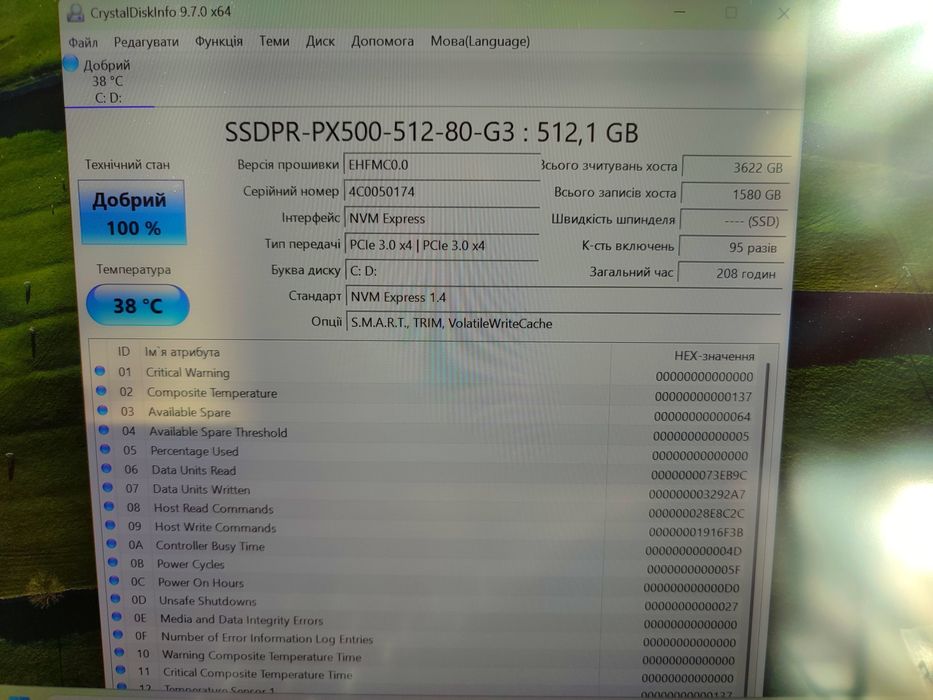The height and width of the screenshot is (700, 933).
Task: Click the spindle speed value ---- (SSD)
Action: coord(734,221)
